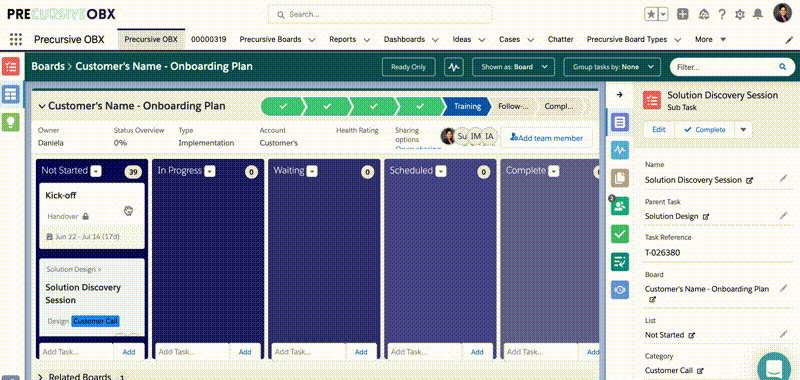This screenshot has height=380, width=800.
Task: Expand the Related Boards section
Action: (41, 376)
